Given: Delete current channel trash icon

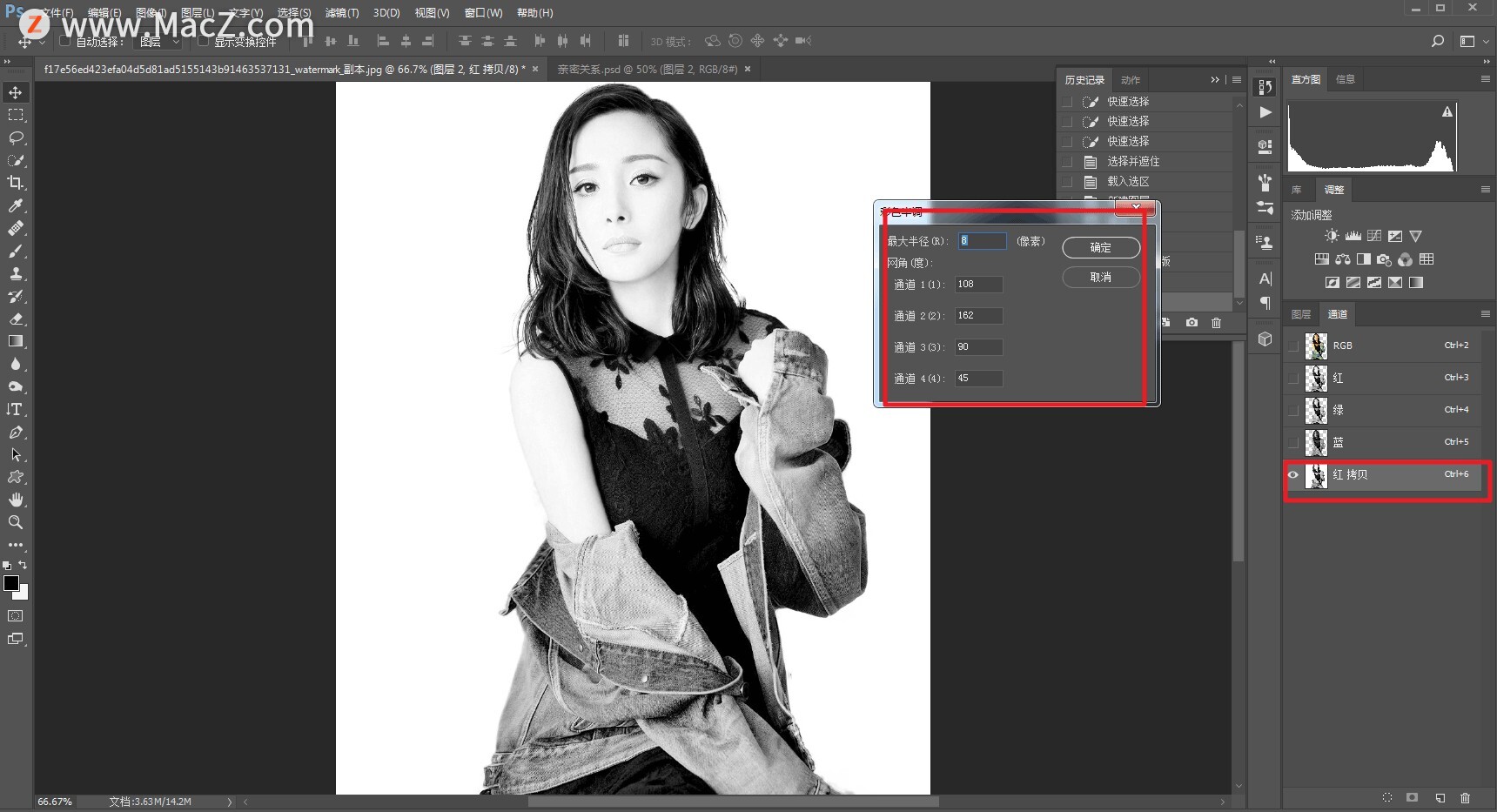Looking at the screenshot, I should [x=1465, y=797].
